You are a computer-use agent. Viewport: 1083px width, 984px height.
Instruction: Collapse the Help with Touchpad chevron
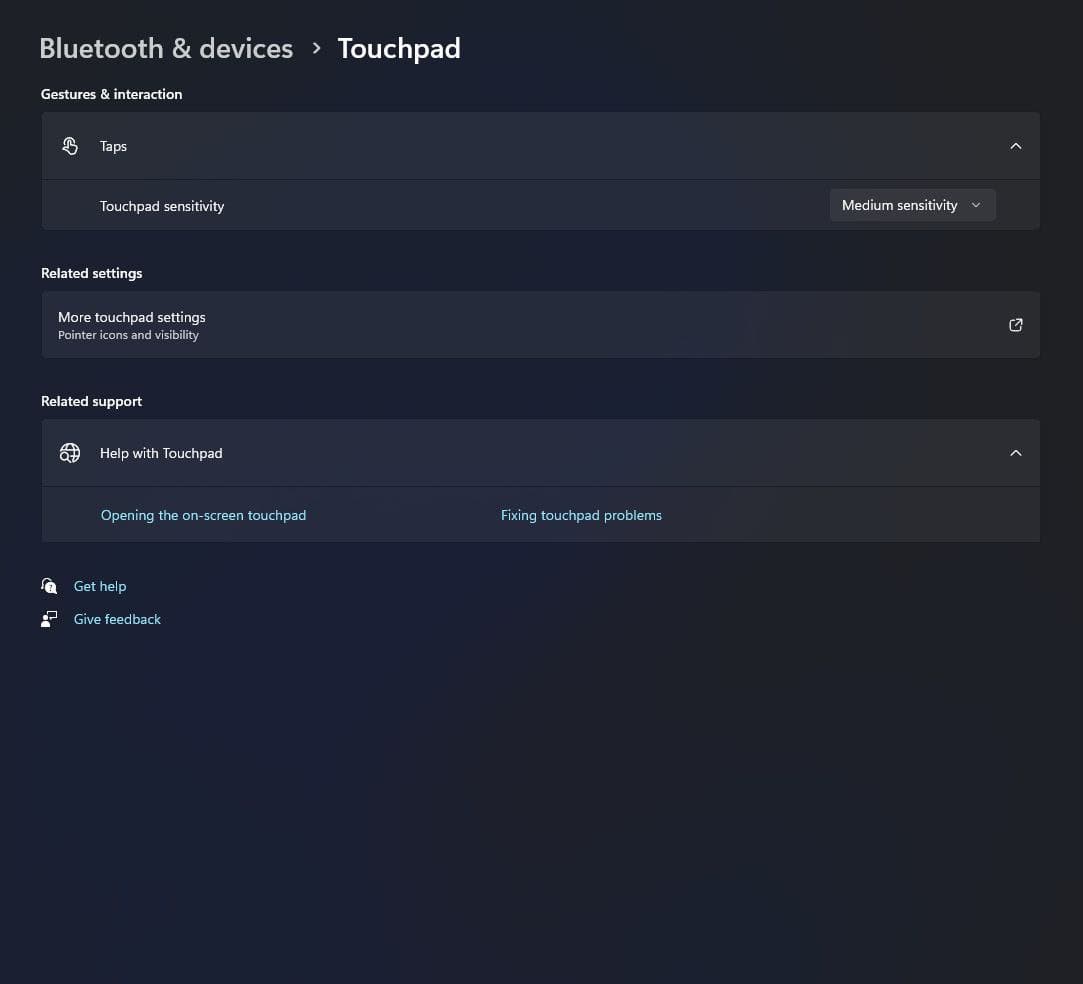pos(1015,453)
